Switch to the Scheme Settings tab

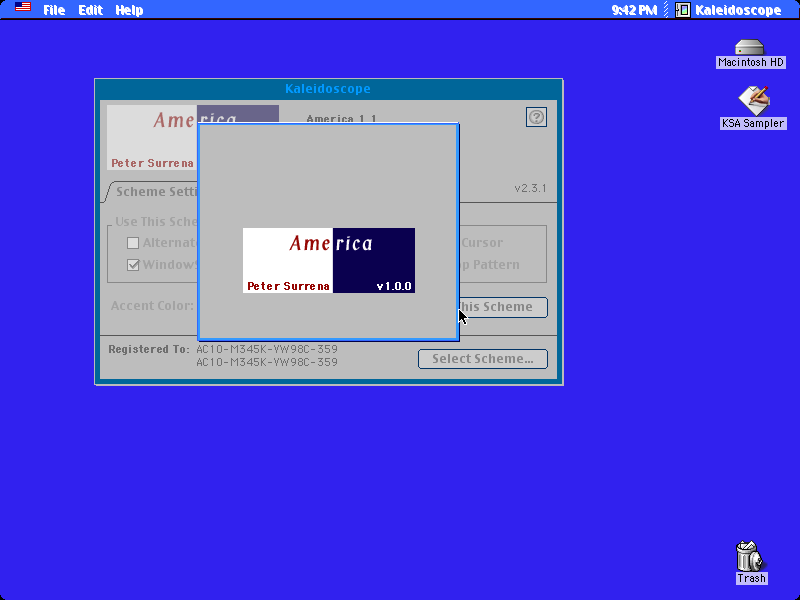coord(153,192)
